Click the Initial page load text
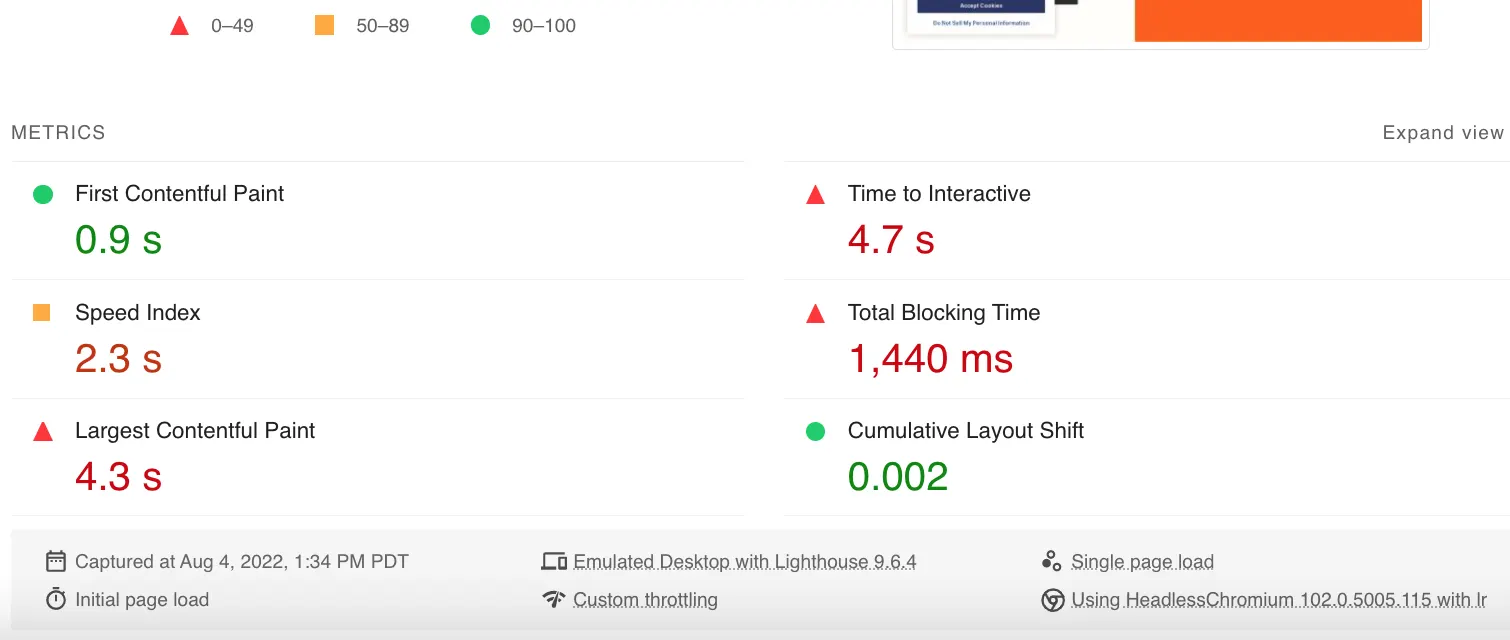 142,600
